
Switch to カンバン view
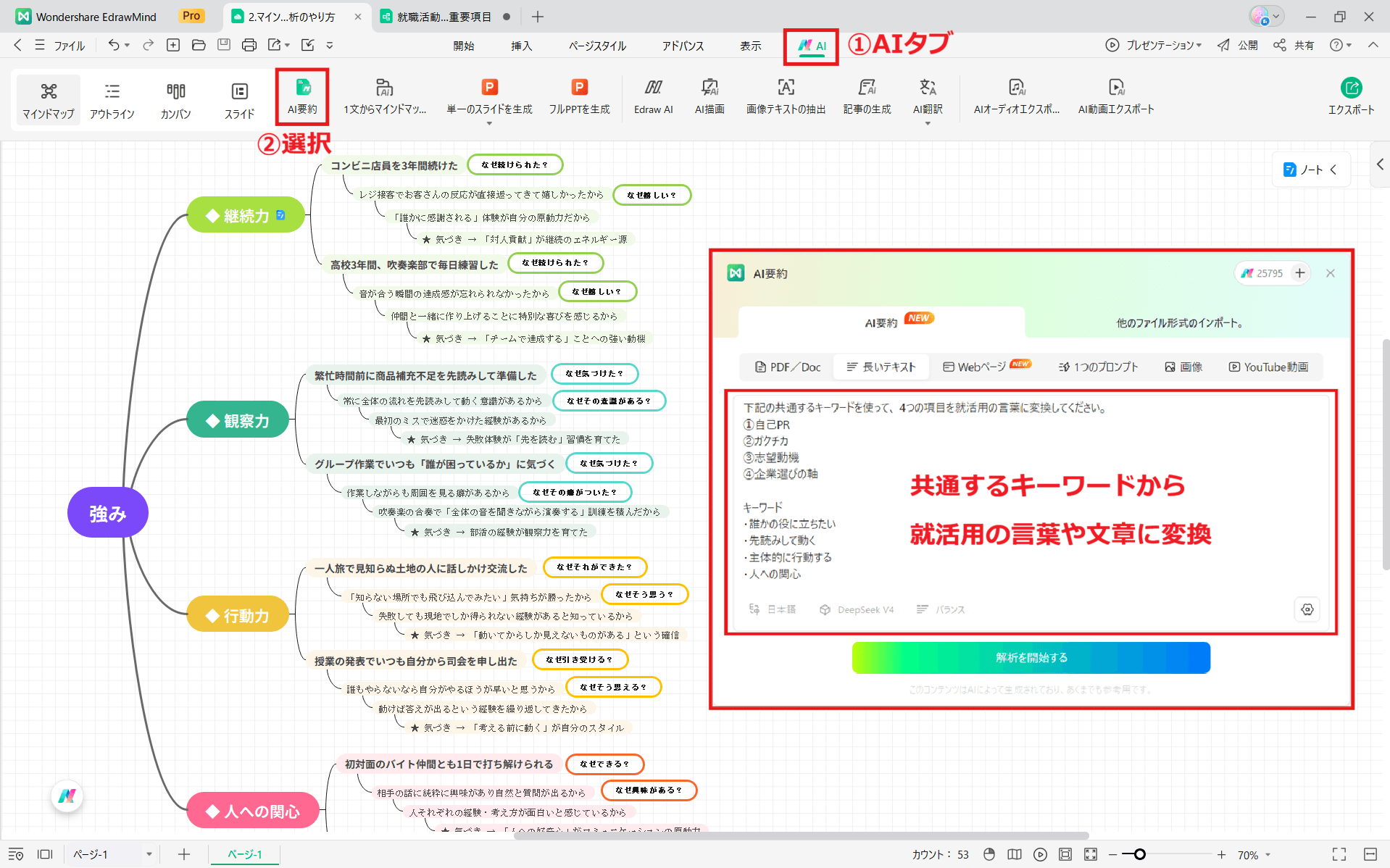click(175, 100)
